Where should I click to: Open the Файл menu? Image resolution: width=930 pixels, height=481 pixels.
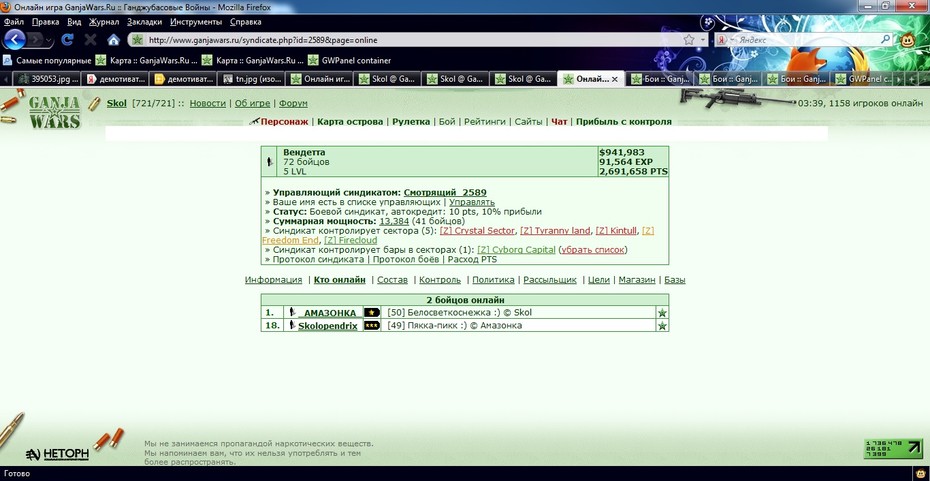pos(14,22)
